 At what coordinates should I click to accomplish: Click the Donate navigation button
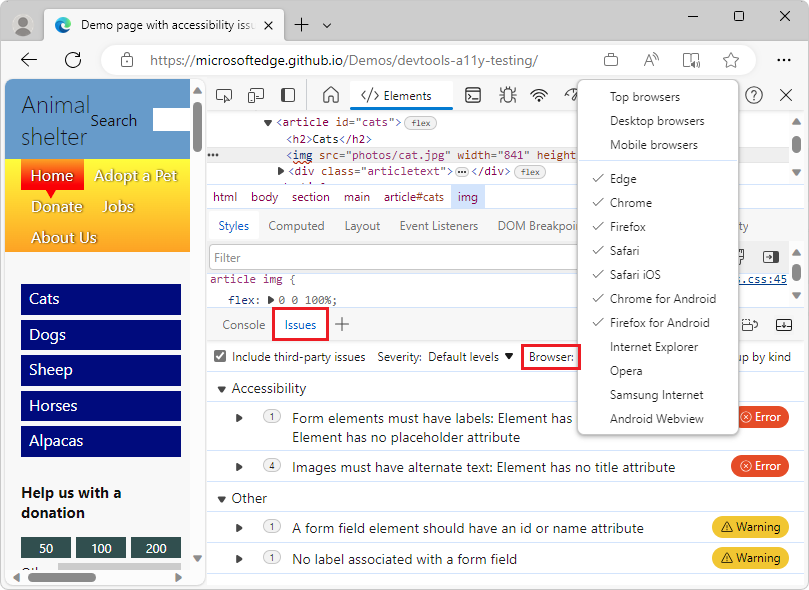pyautogui.click(x=56, y=207)
